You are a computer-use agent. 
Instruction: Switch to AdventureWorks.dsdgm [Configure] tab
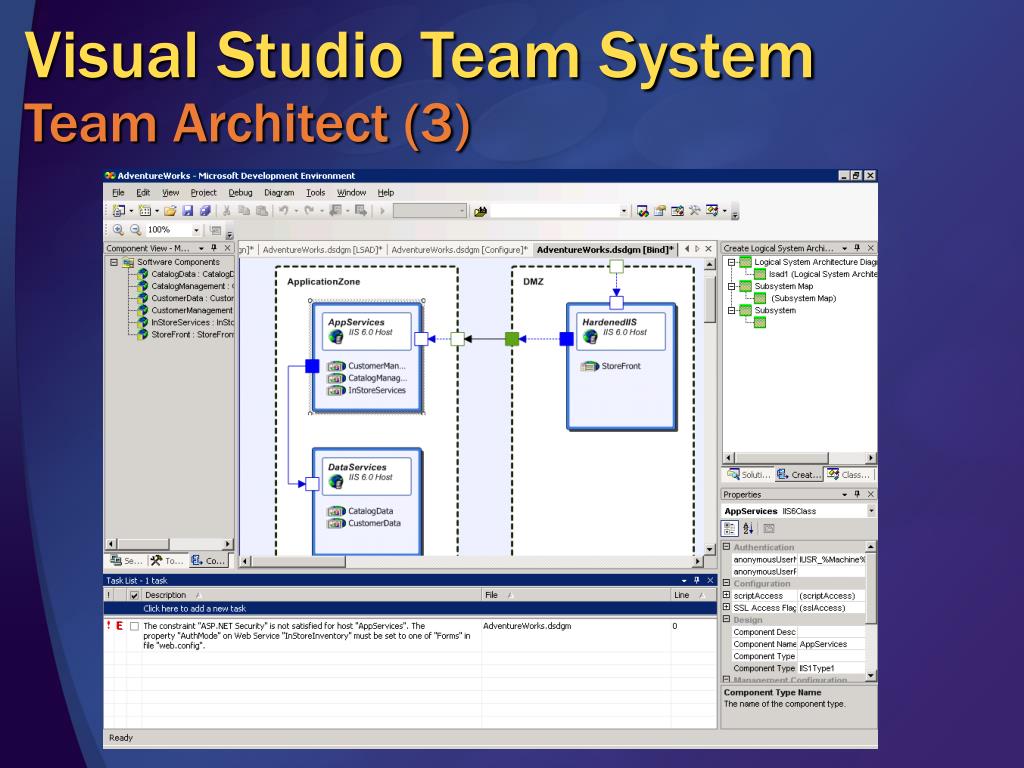click(x=459, y=249)
